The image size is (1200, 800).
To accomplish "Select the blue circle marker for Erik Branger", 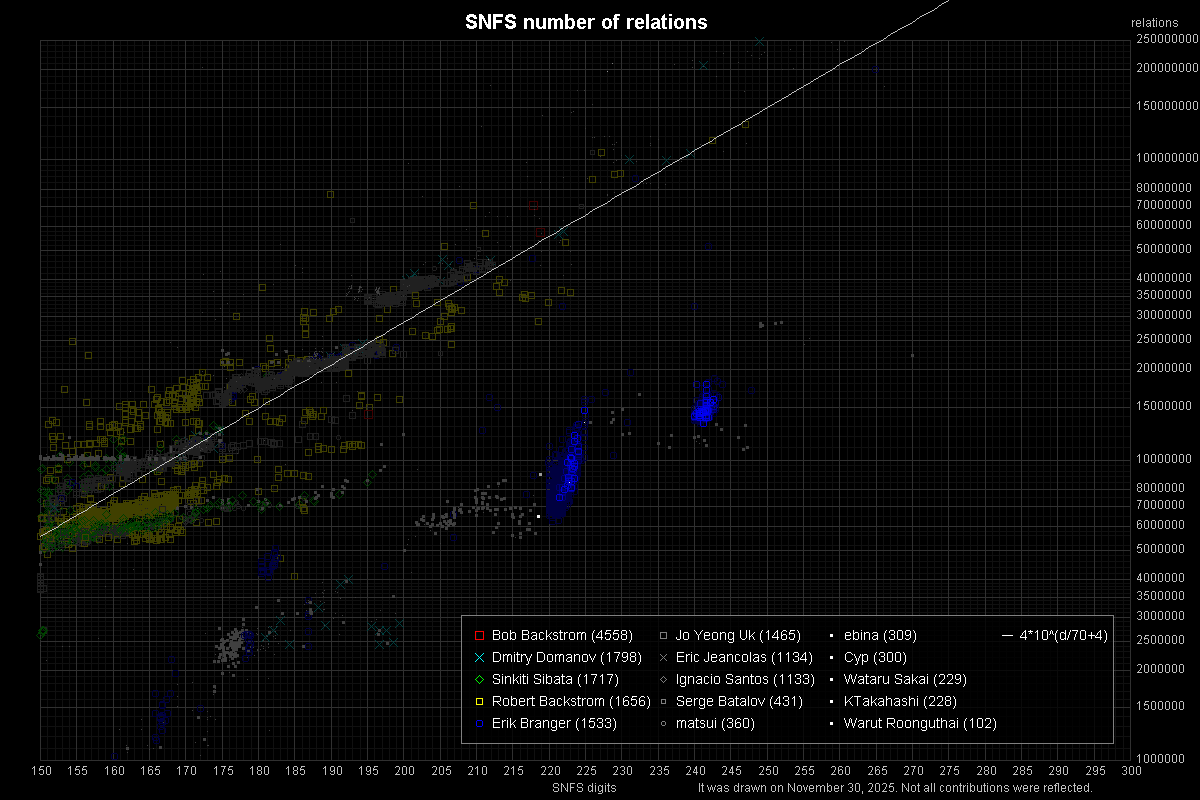I will click(479, 723).
